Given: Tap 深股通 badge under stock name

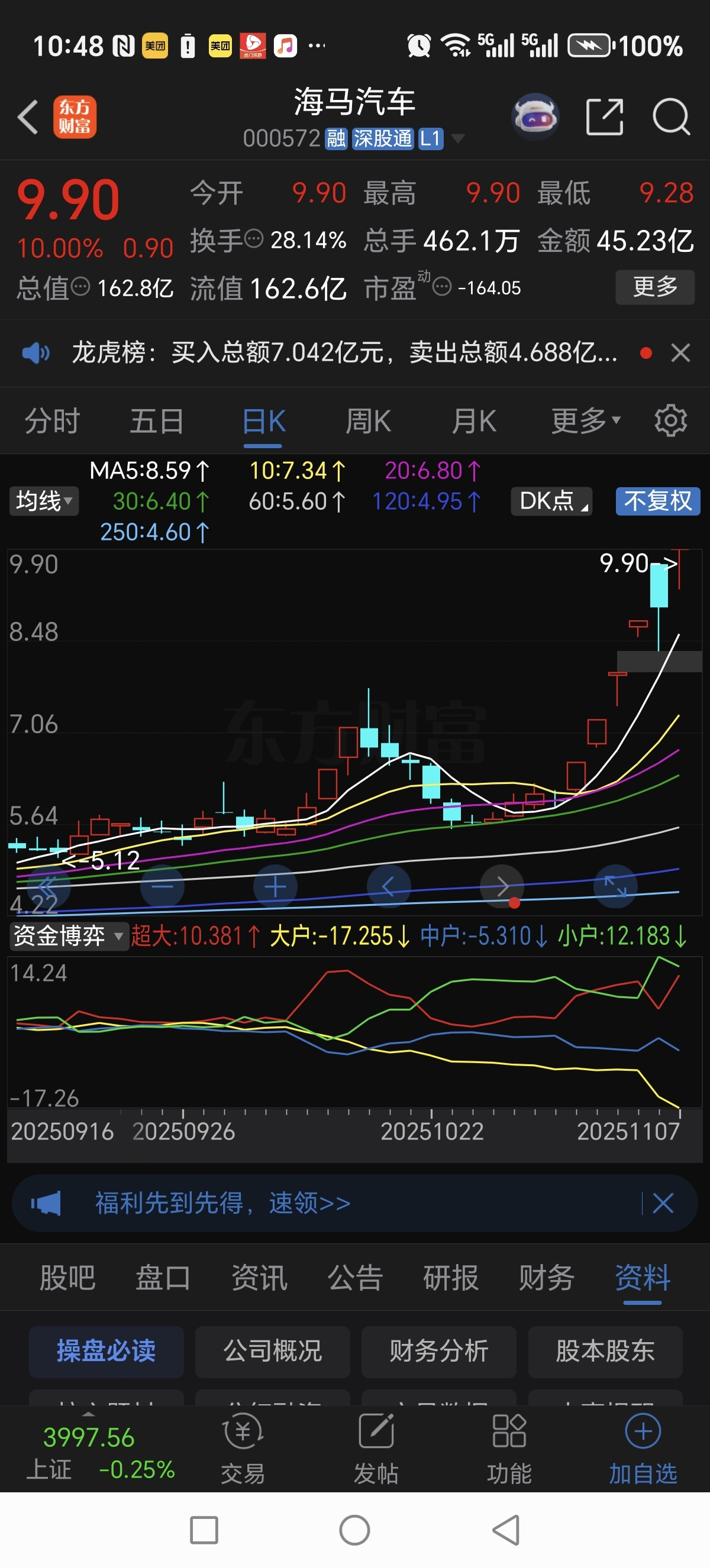Looking at the screenshot, I should [383, 139].
